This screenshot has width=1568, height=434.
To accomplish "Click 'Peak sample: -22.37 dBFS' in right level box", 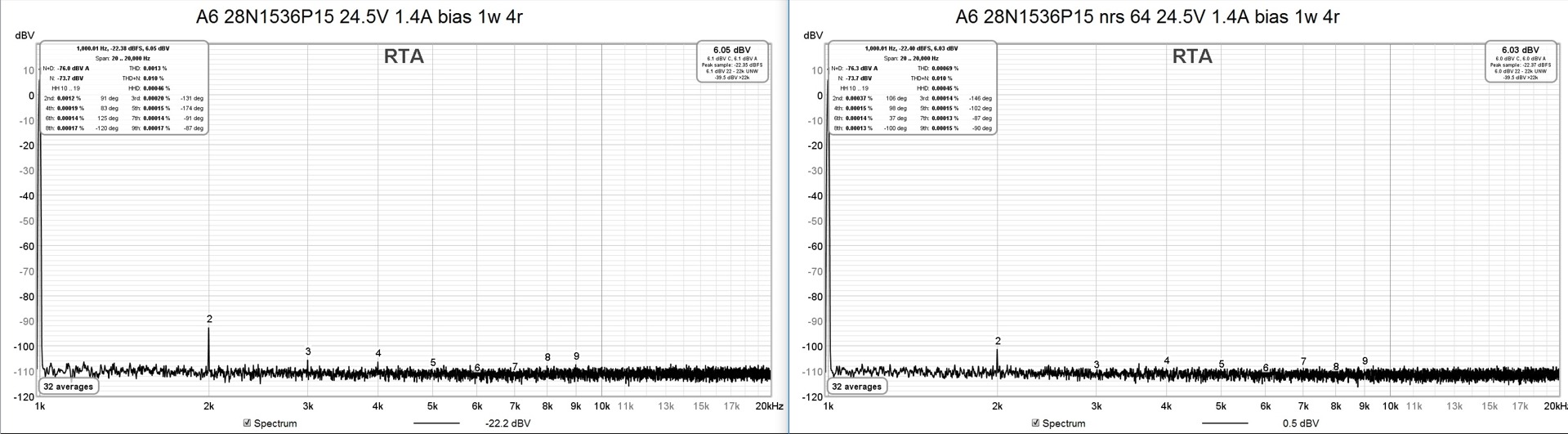I will 1521,65.
